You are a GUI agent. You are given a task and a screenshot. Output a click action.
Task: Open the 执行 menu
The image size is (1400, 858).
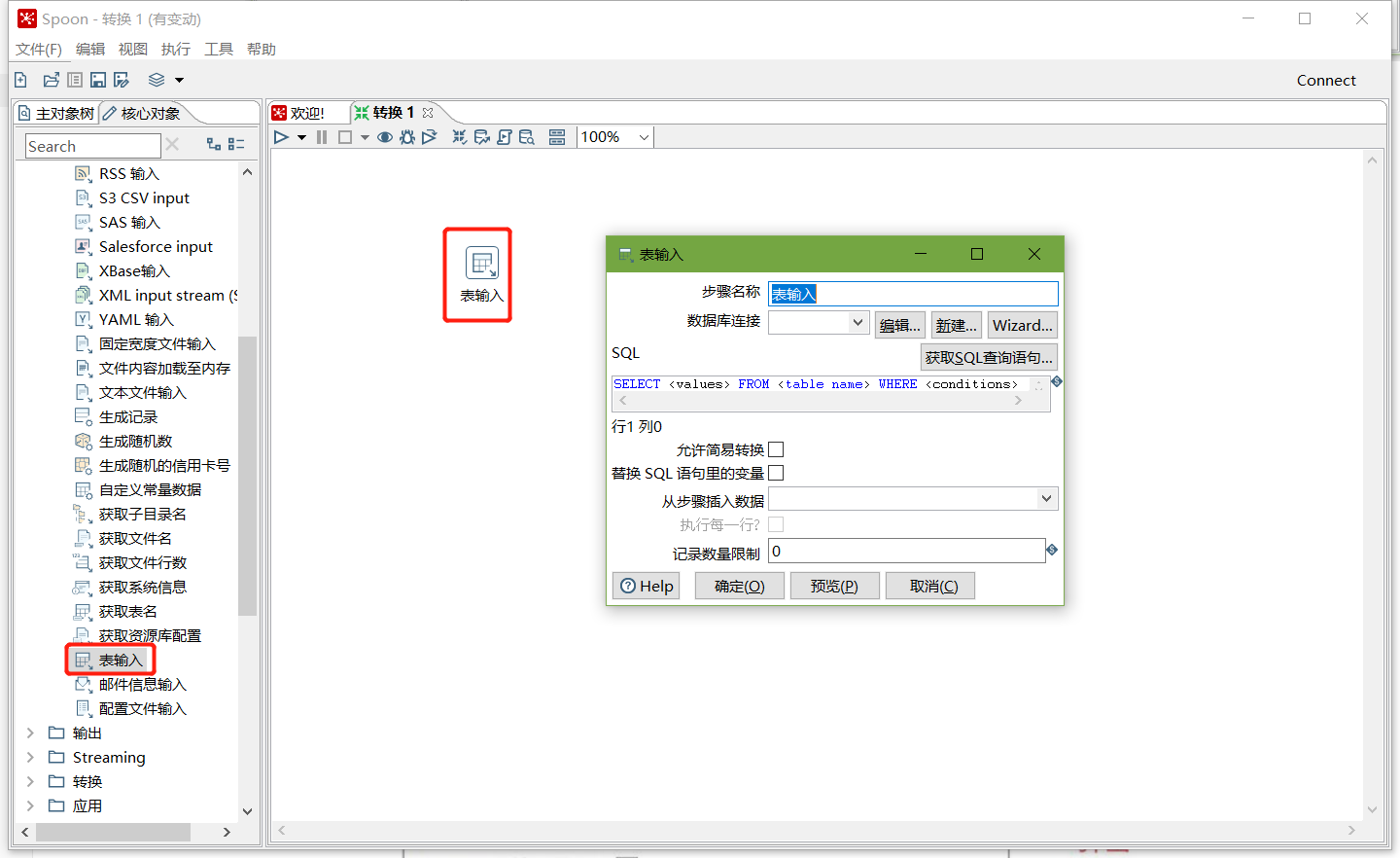(x=176, y=49)
